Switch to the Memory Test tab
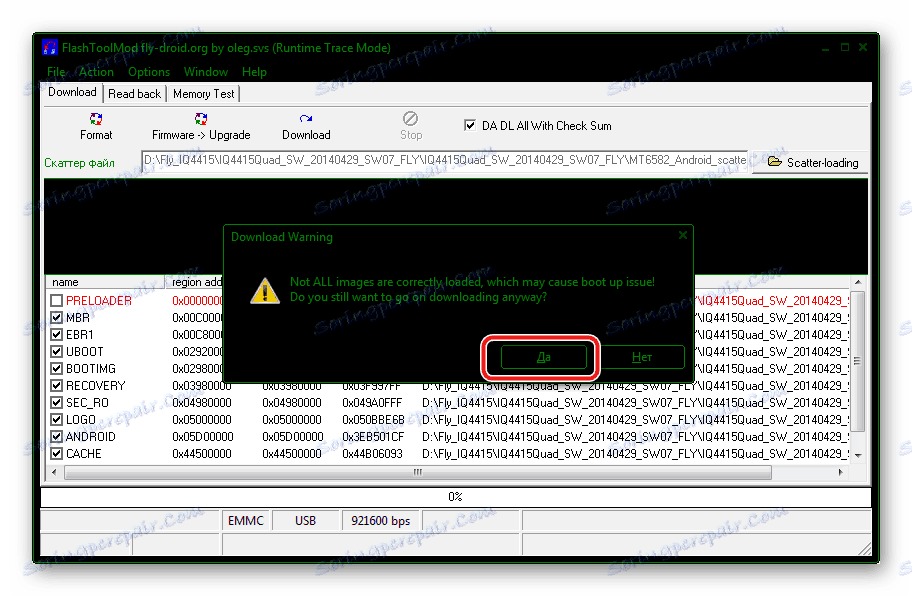912x596 pixels. 204,94
